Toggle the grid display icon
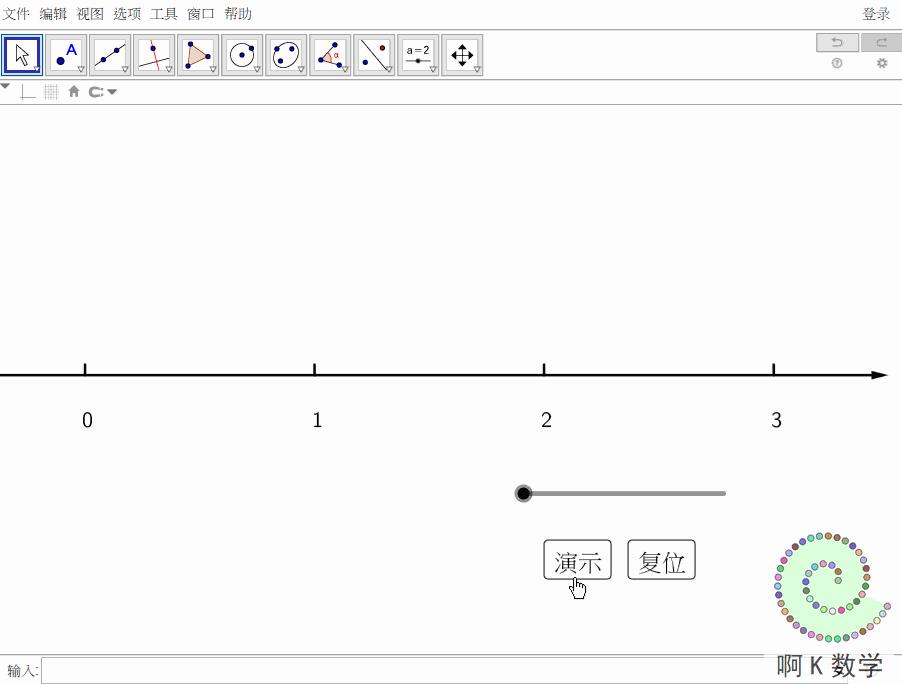Screen dimensions: 902x684 pos(50,91)
